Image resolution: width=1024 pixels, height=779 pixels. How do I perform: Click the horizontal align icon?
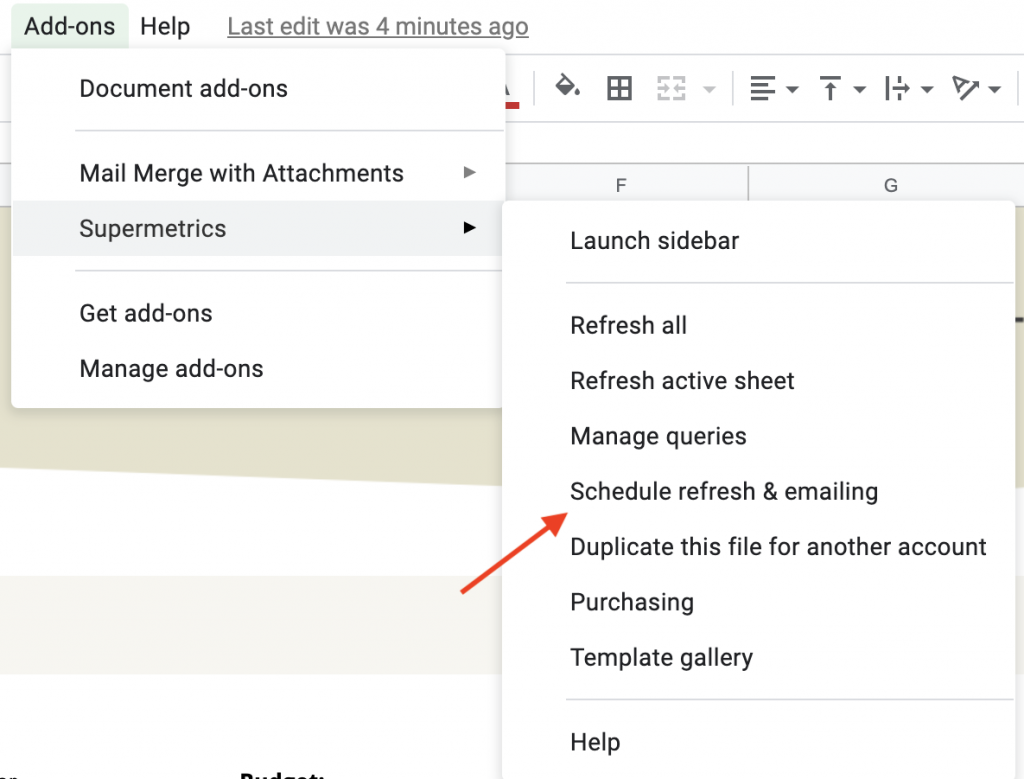762,89
